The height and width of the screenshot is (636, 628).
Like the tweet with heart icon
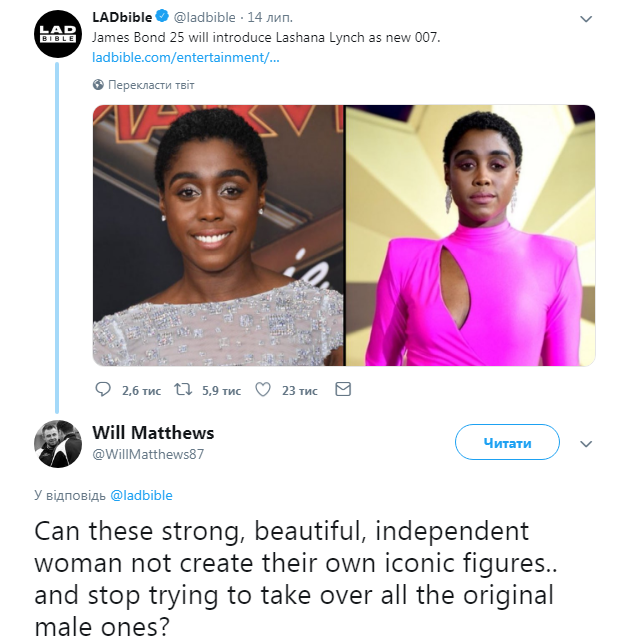[x=263, y=390]
